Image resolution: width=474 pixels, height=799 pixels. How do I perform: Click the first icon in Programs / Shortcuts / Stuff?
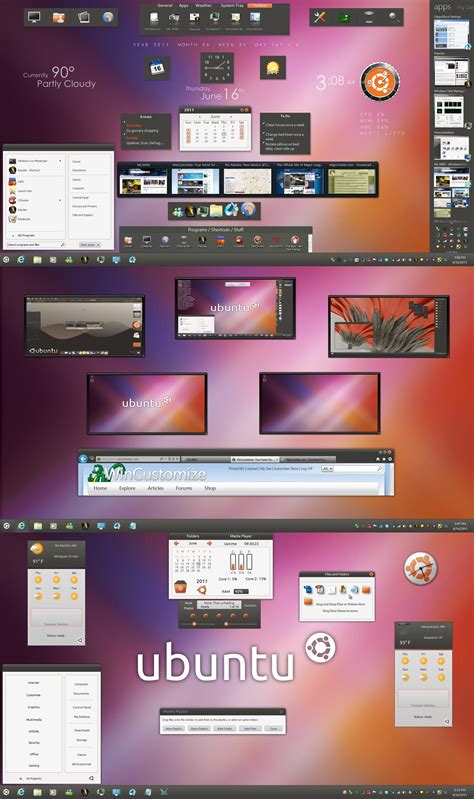click(128, 240)
